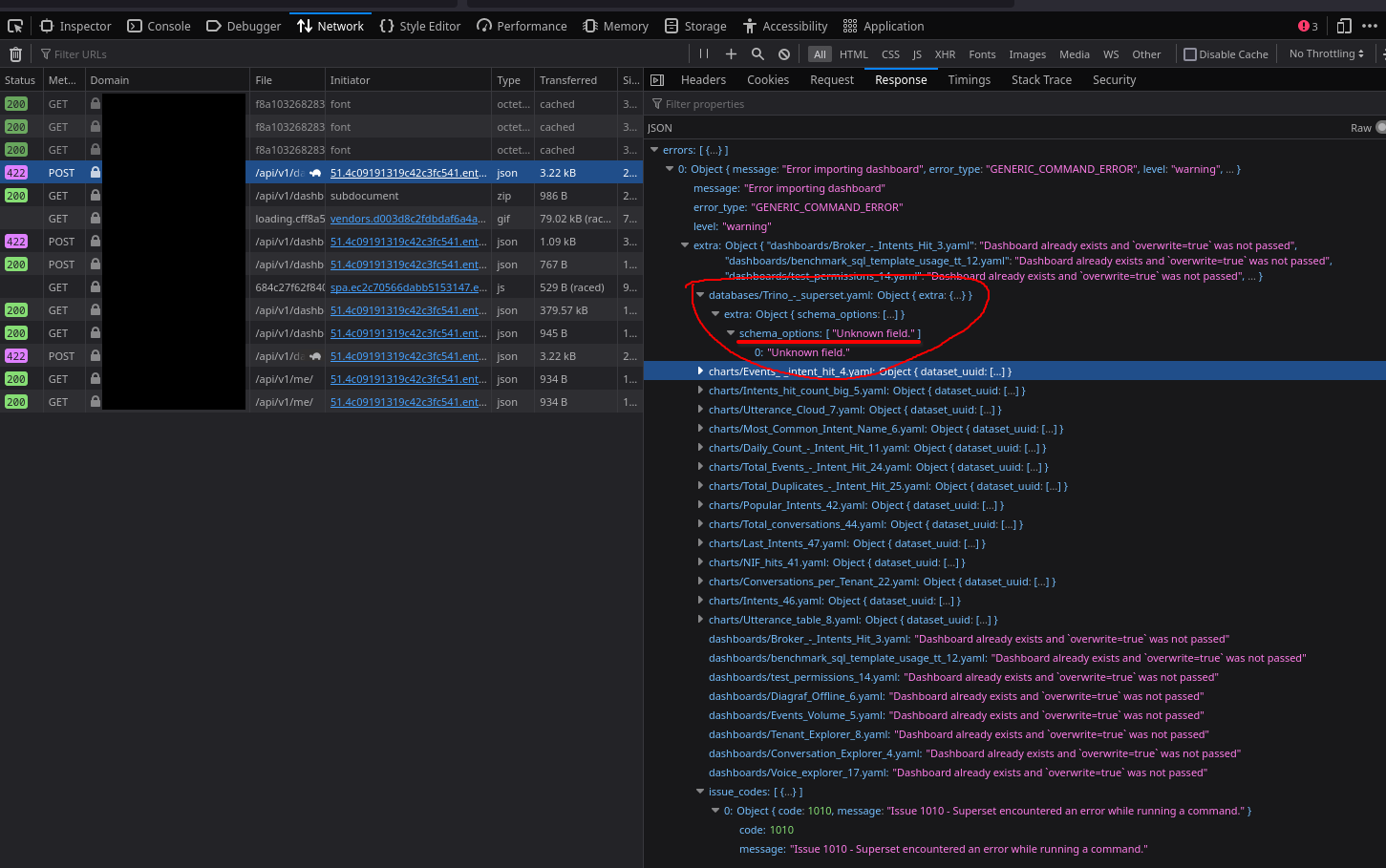Open the Timings tab
Viewport: 1386px width, 868px height.
pos(970,80)
